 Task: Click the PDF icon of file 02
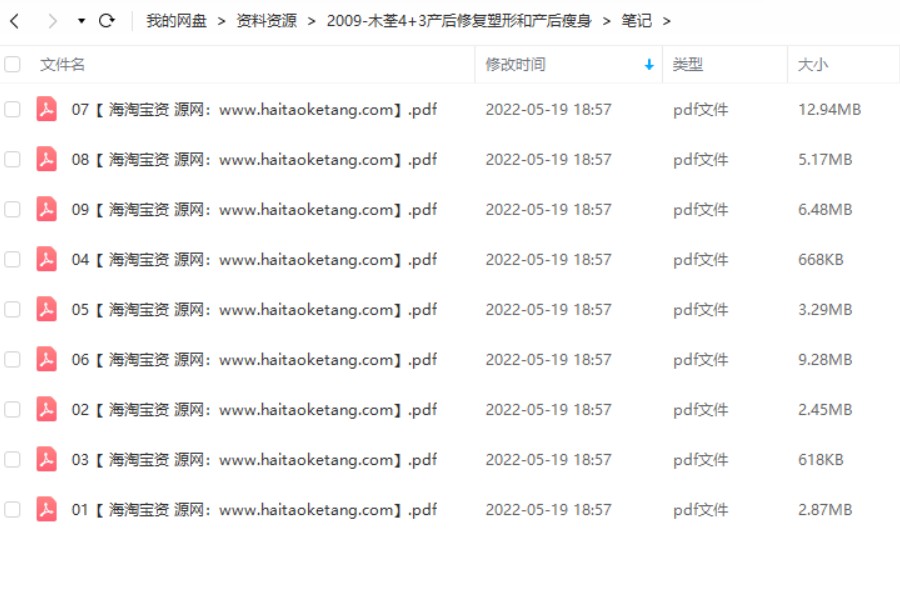[46, 409]
